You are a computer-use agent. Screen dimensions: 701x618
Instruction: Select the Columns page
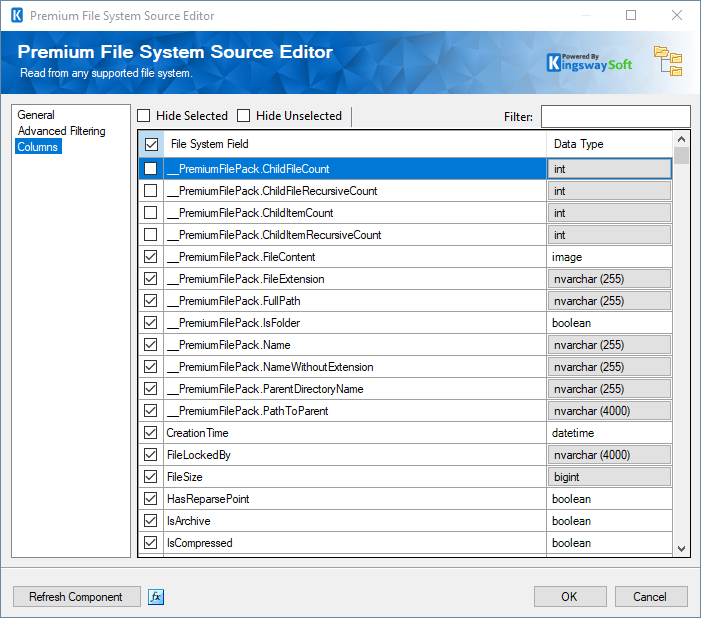[x=38, y=147]
